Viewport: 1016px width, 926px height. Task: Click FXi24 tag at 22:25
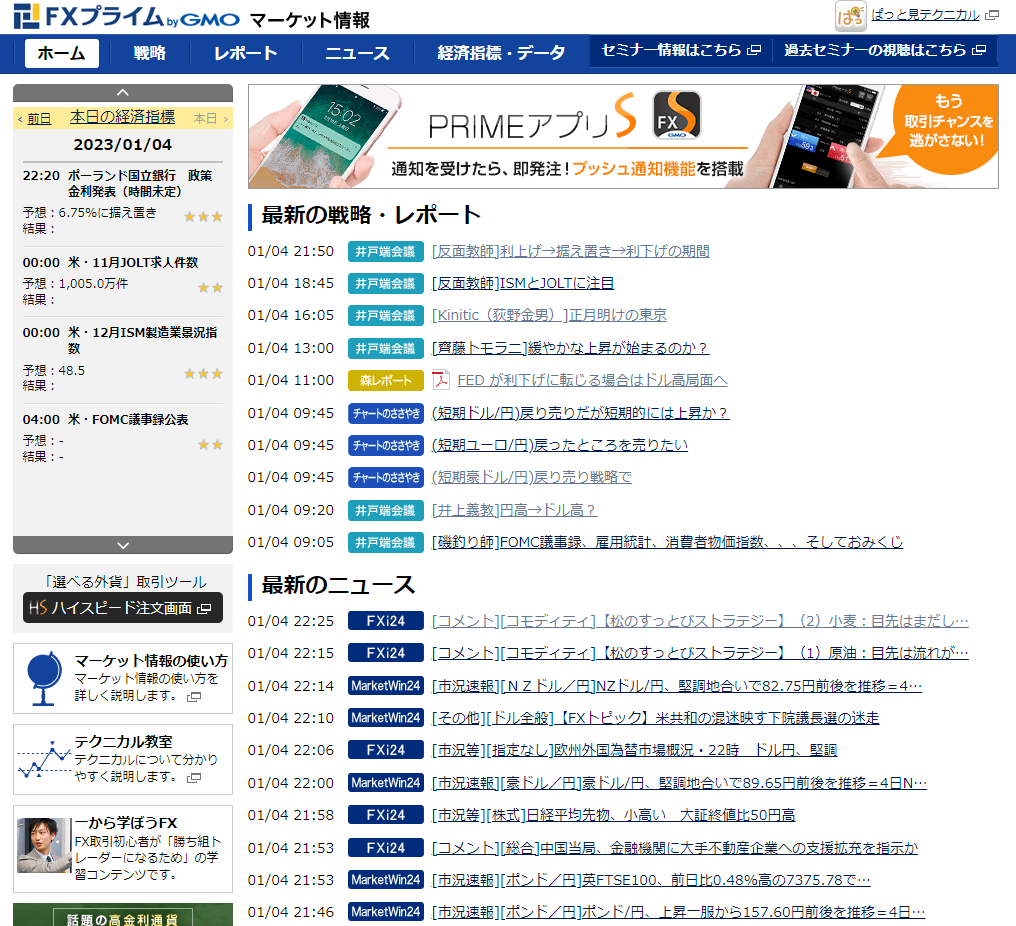coord(386,621)
